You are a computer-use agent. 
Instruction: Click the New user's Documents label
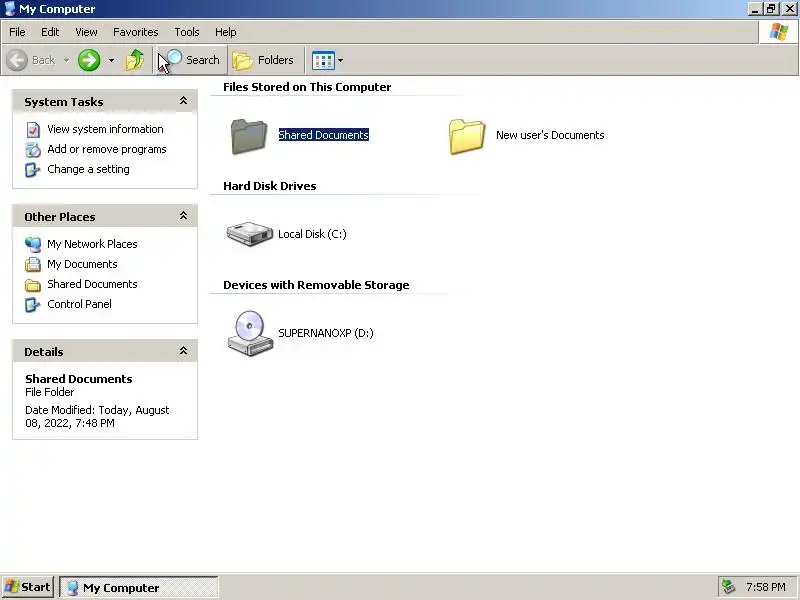tap(550, 135)
